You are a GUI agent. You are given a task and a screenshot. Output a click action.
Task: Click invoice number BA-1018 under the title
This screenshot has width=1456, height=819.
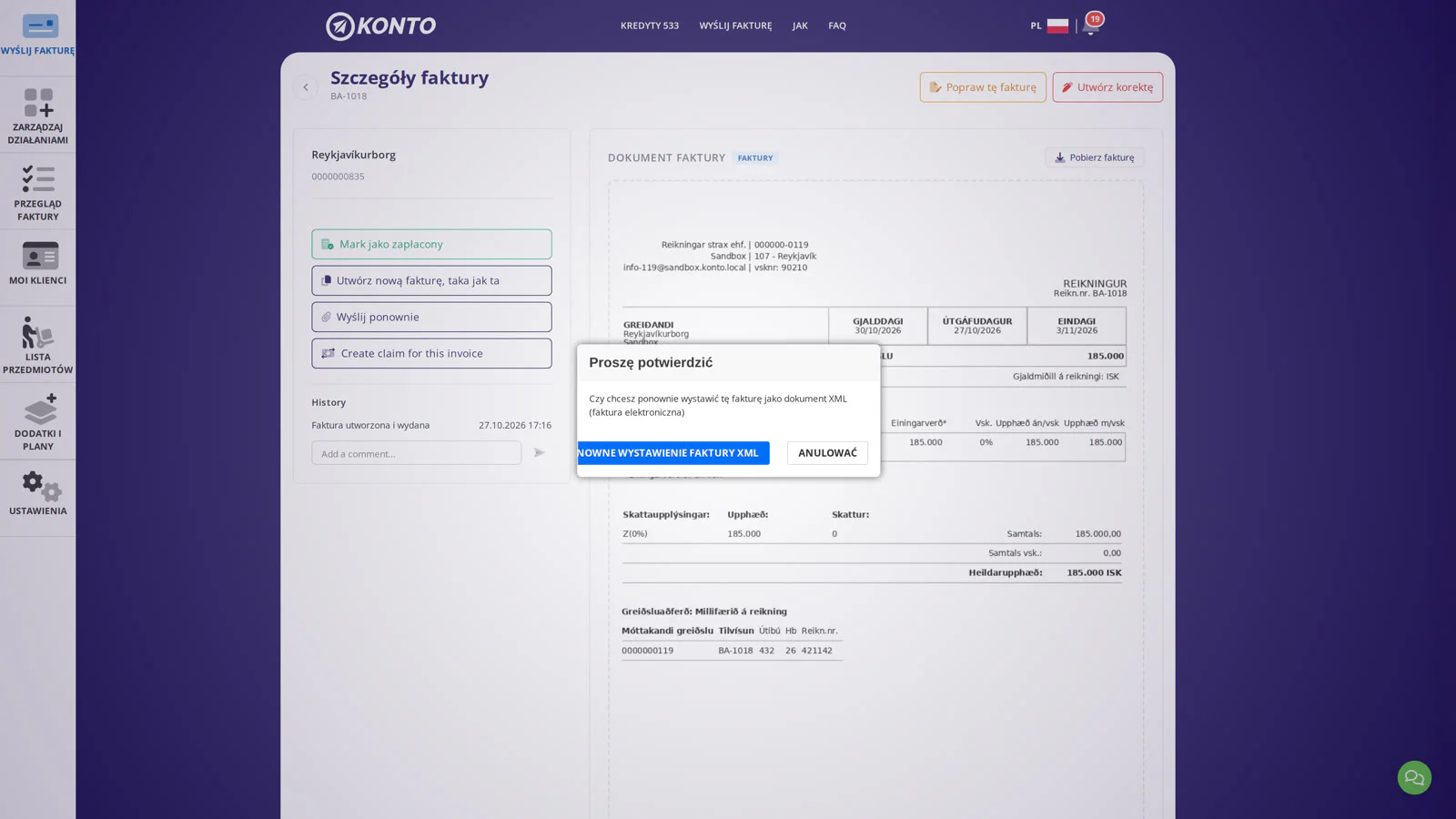coord(349,96)
